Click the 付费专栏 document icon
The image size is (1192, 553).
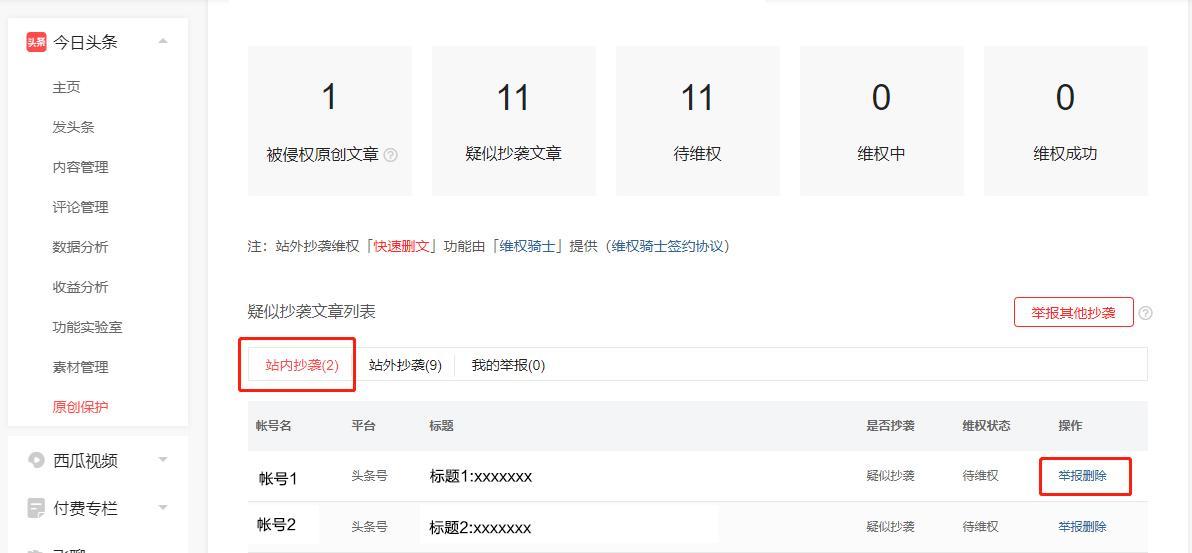click(37, 508)
